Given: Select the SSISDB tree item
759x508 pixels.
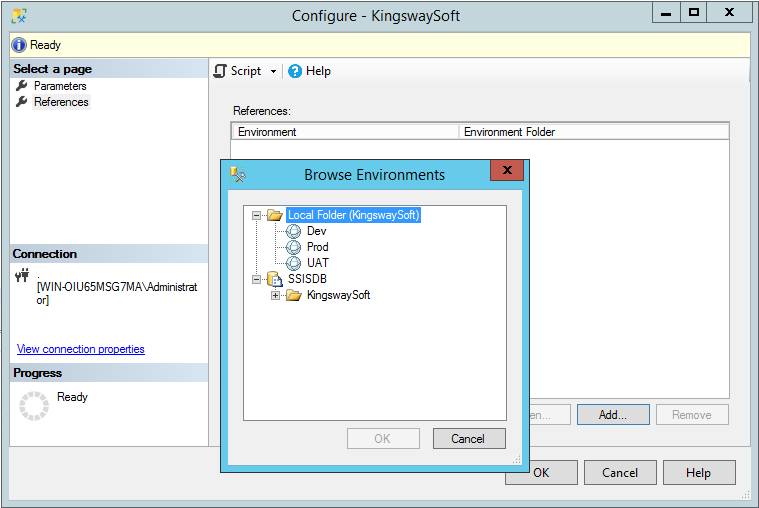Looking at the screenshot, I should (307, 279).
